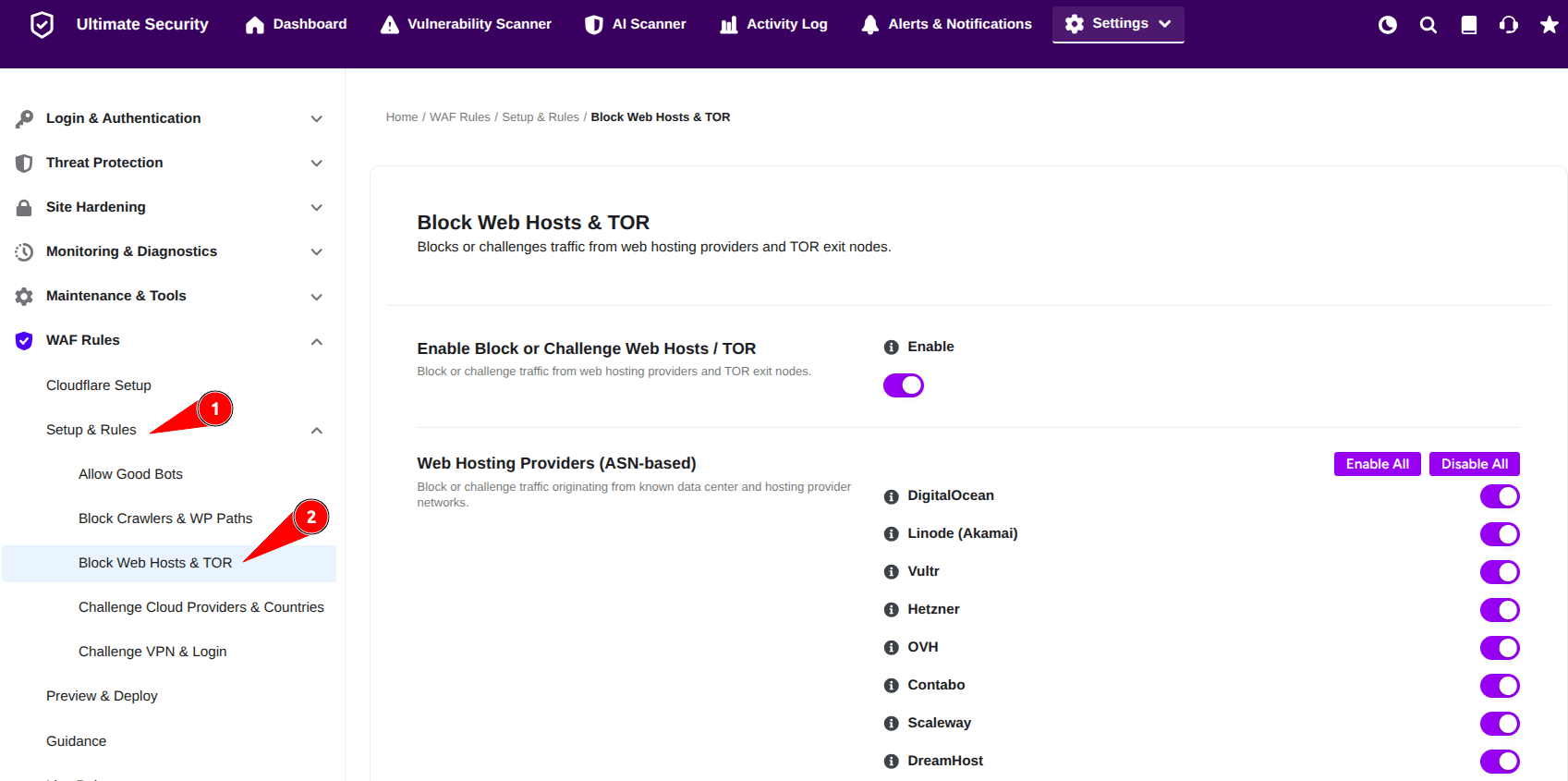Click the WAF Rules shield check icon

pyautogui.click(x=24, y=340)
